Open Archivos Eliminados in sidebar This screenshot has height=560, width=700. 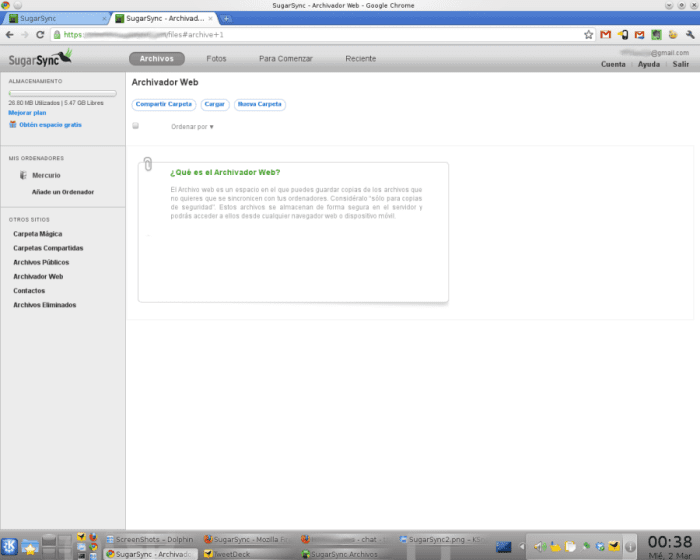click(45, 305)
